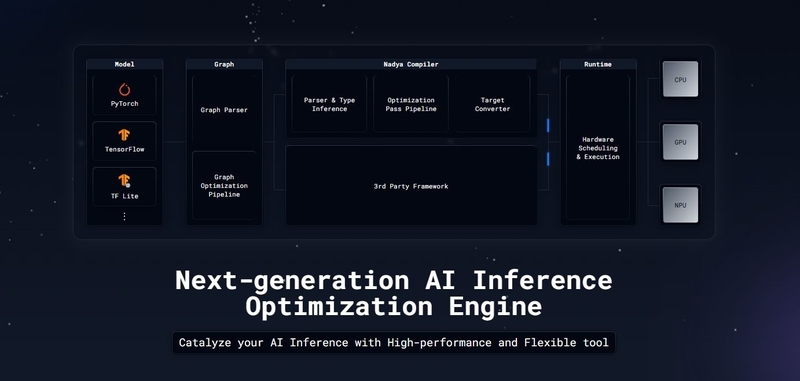This screenshot has width=800, height=381.
Task: Click the TF Lite logo icon
Action: 124,181
